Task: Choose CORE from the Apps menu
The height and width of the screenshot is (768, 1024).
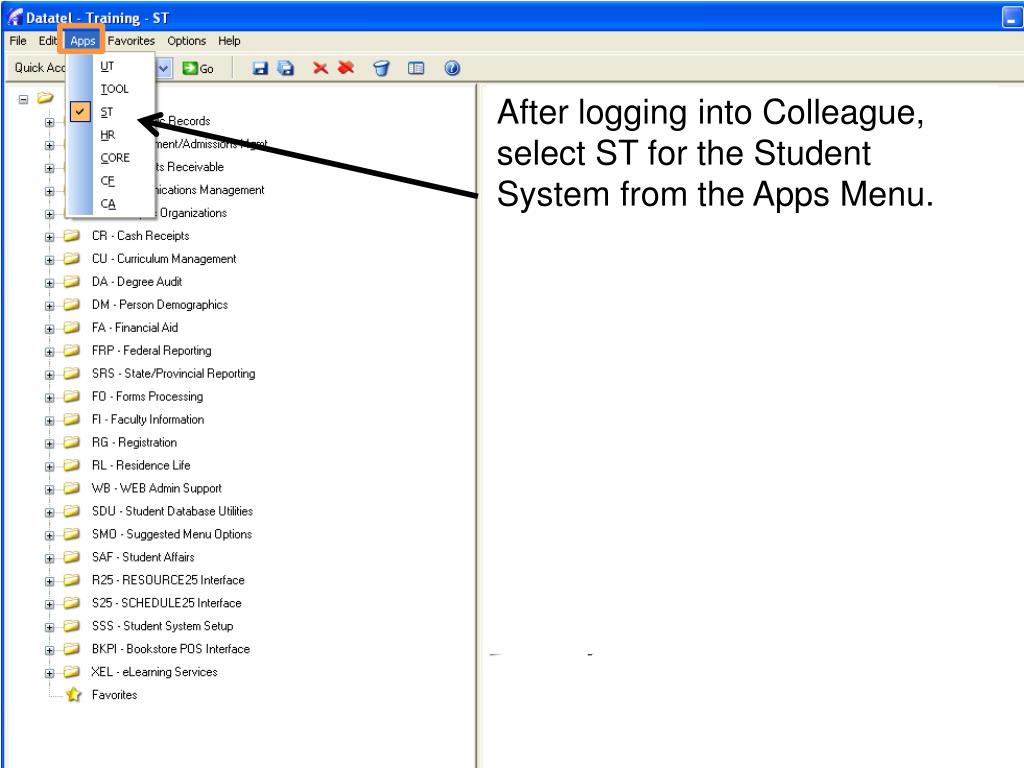Action: click(x=115, y=157)
